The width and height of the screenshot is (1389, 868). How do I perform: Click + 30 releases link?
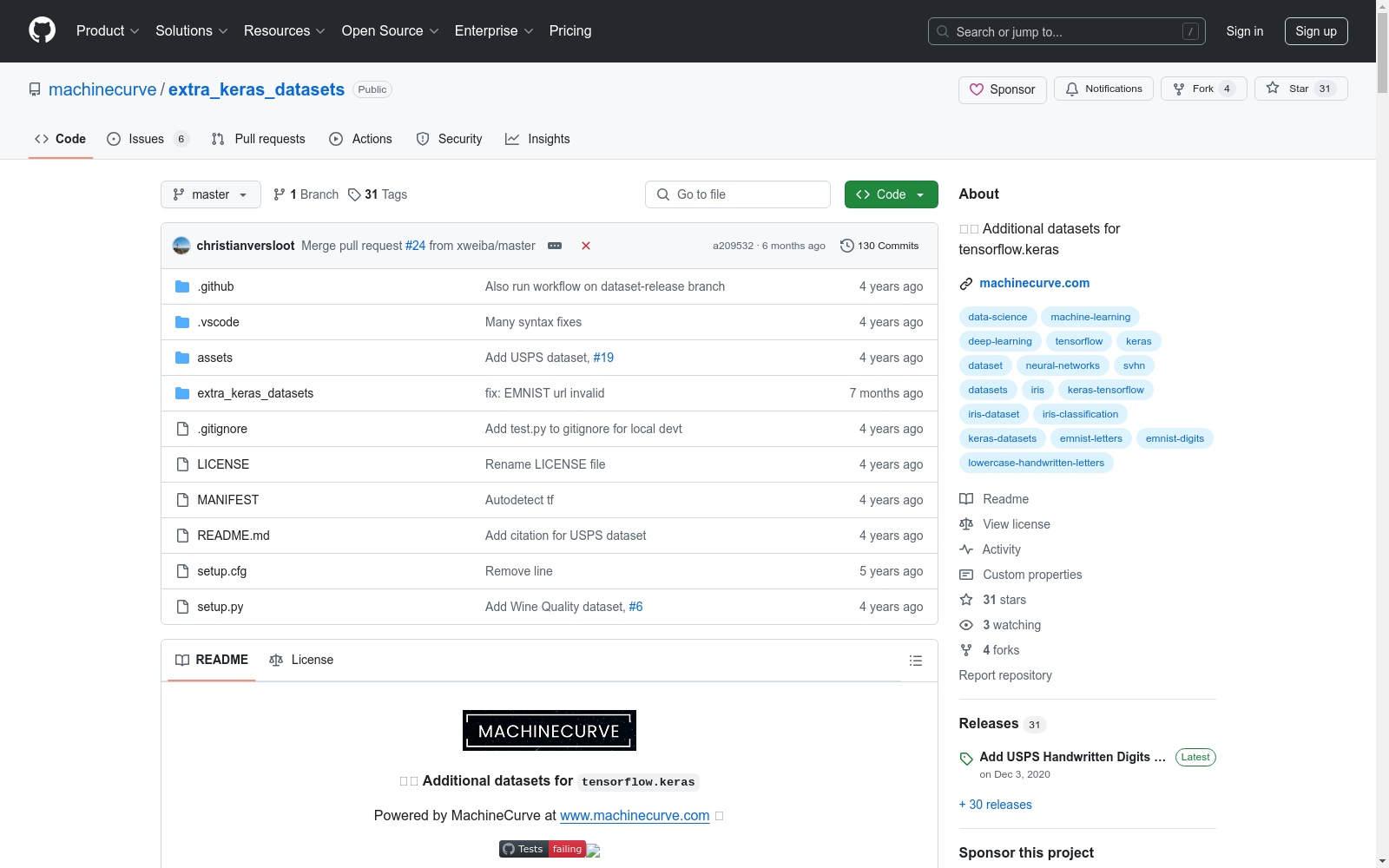pyautogui.click(x=996, y=805)
